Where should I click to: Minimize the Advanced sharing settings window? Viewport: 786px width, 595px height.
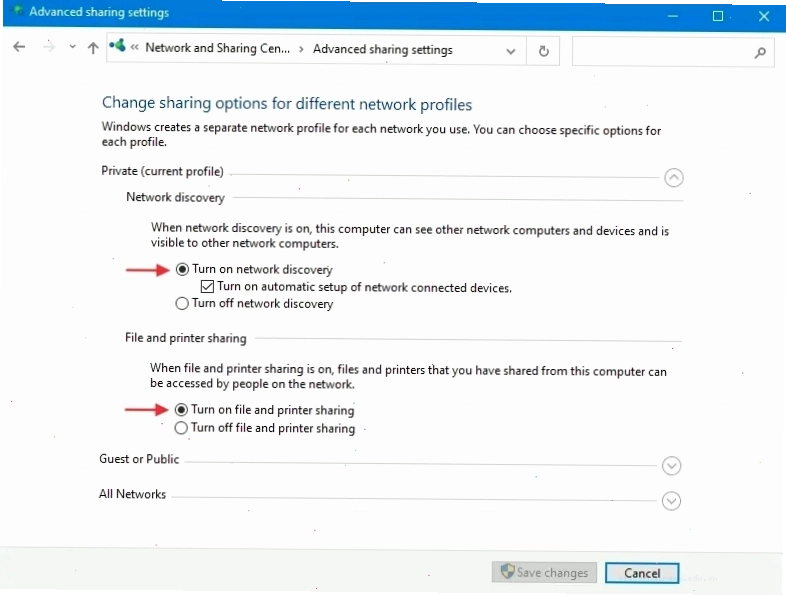pos(673,16)
